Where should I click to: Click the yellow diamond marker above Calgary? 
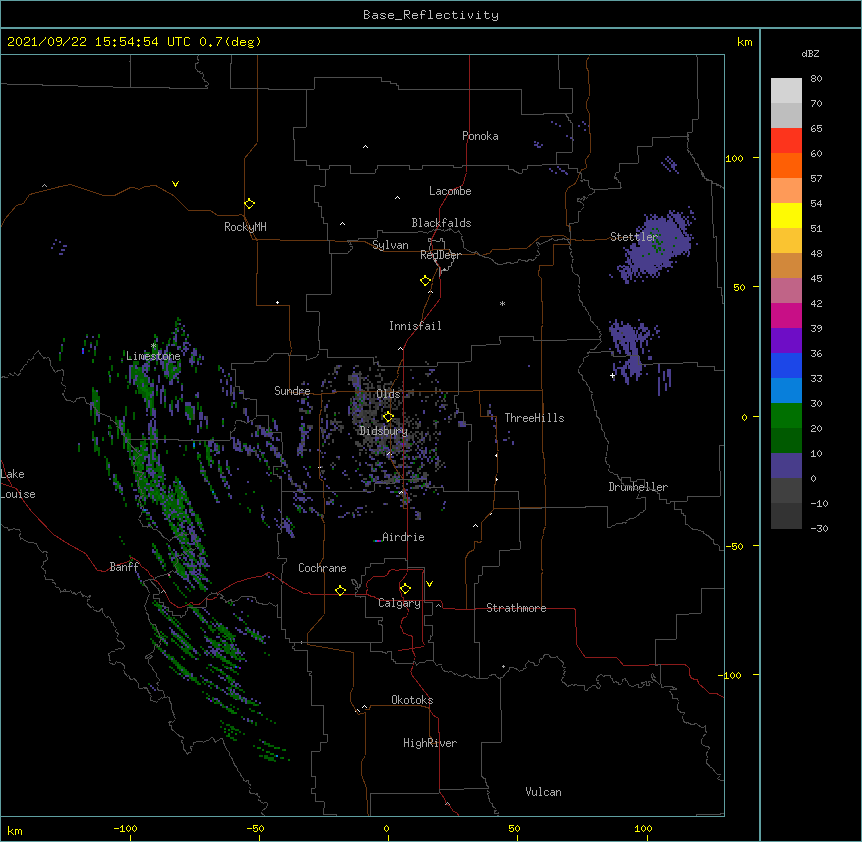[405, 588]
